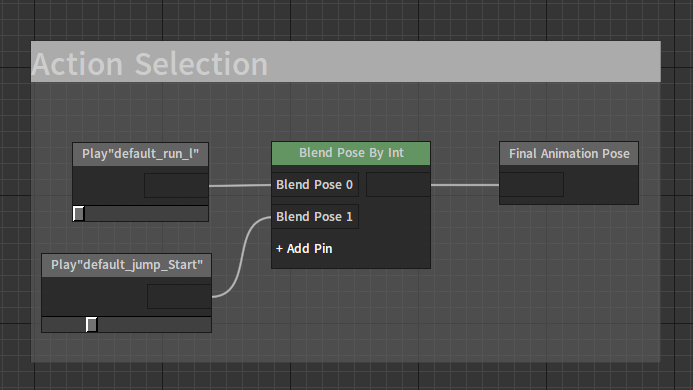The width and height of the screenshot is (693, 390).
Task: Select the Blend Pose By Int node title
Action: pyautogui.click(x=351, y=153)
